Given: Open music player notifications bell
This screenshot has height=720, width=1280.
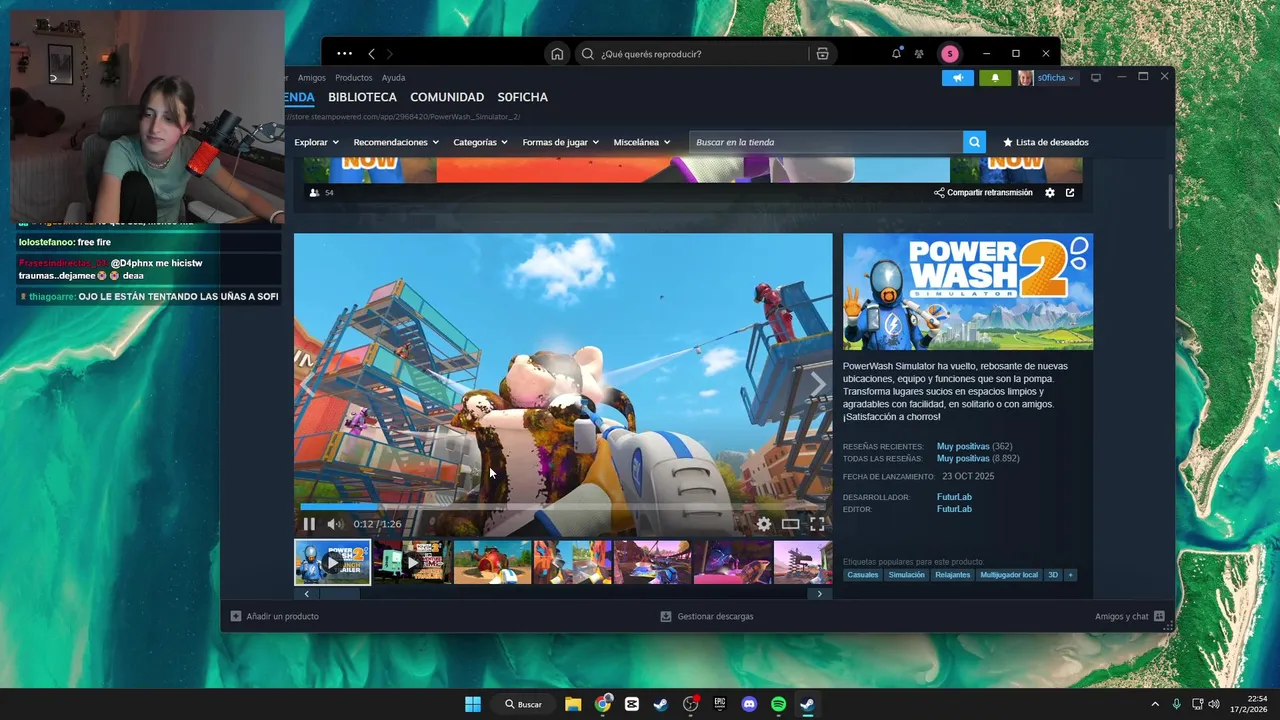Looking at the screenshot, I should (x=896, y=53).
